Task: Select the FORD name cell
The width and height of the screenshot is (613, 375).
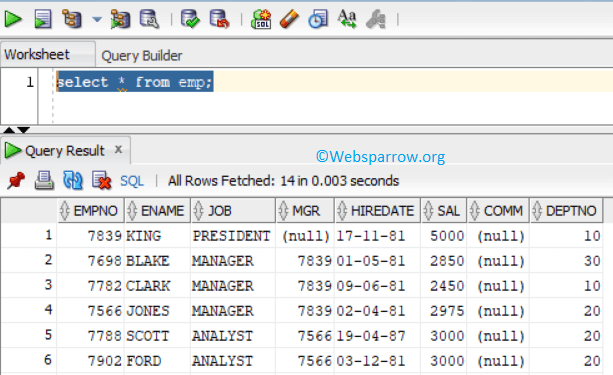Action: (x=158, y=361)
